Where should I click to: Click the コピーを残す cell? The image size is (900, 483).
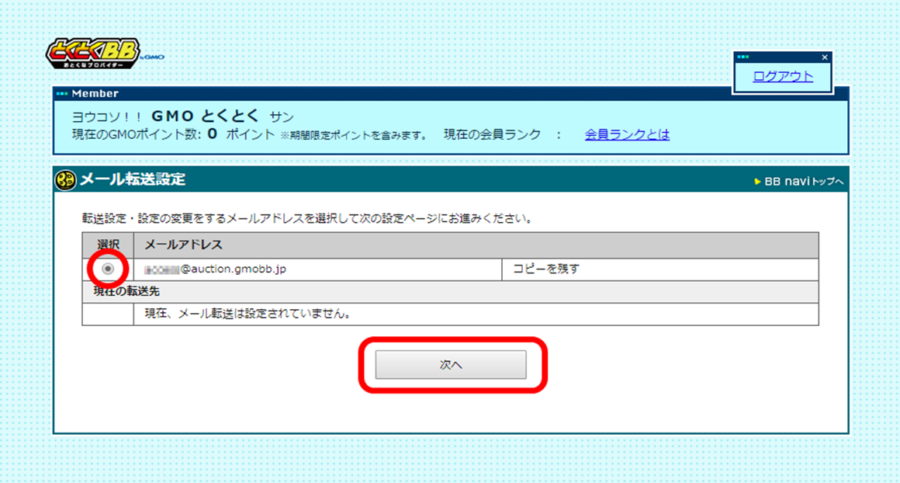[546, 269]
